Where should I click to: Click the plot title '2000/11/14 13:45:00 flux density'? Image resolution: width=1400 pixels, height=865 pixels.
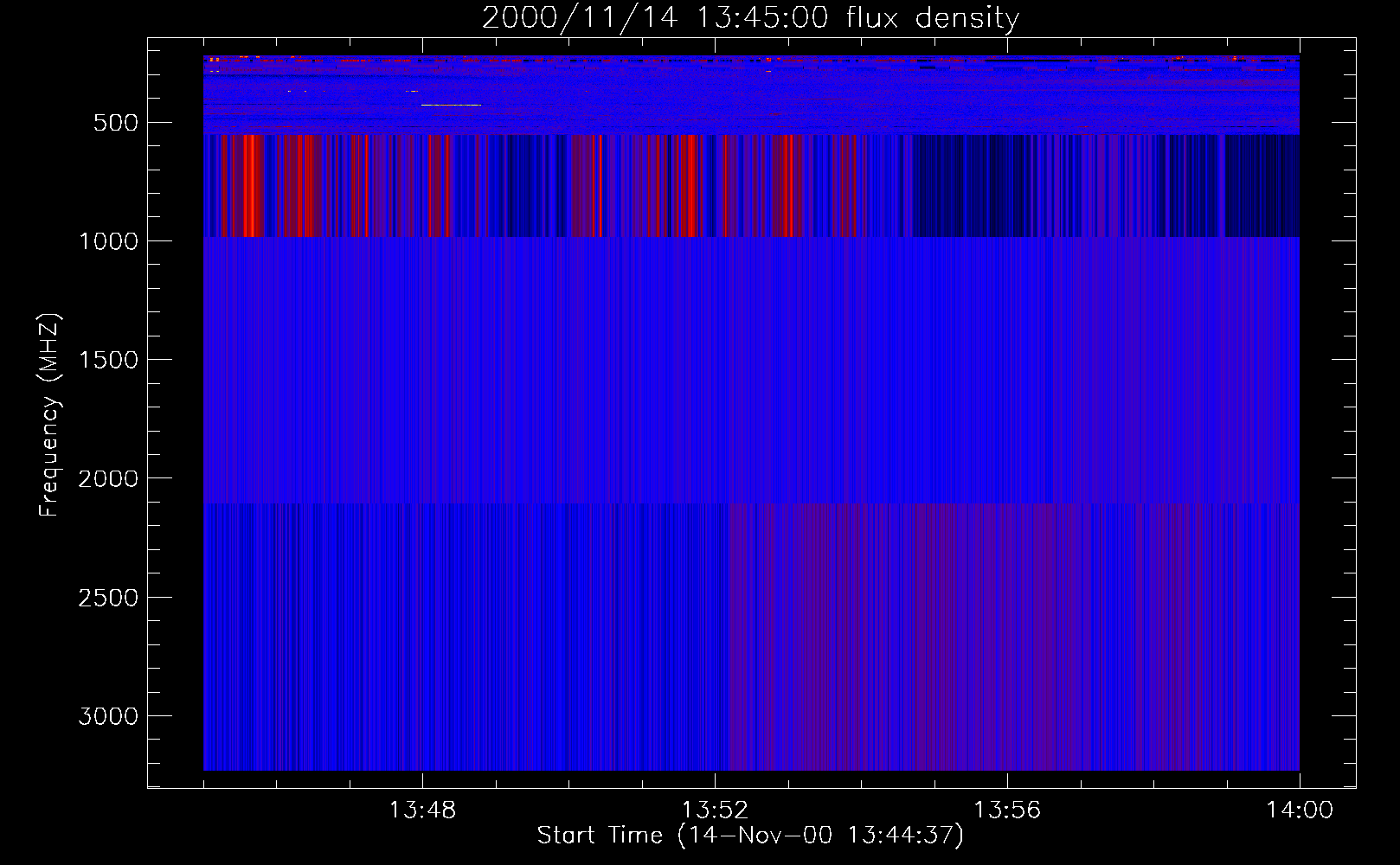[x=750, y=18]
